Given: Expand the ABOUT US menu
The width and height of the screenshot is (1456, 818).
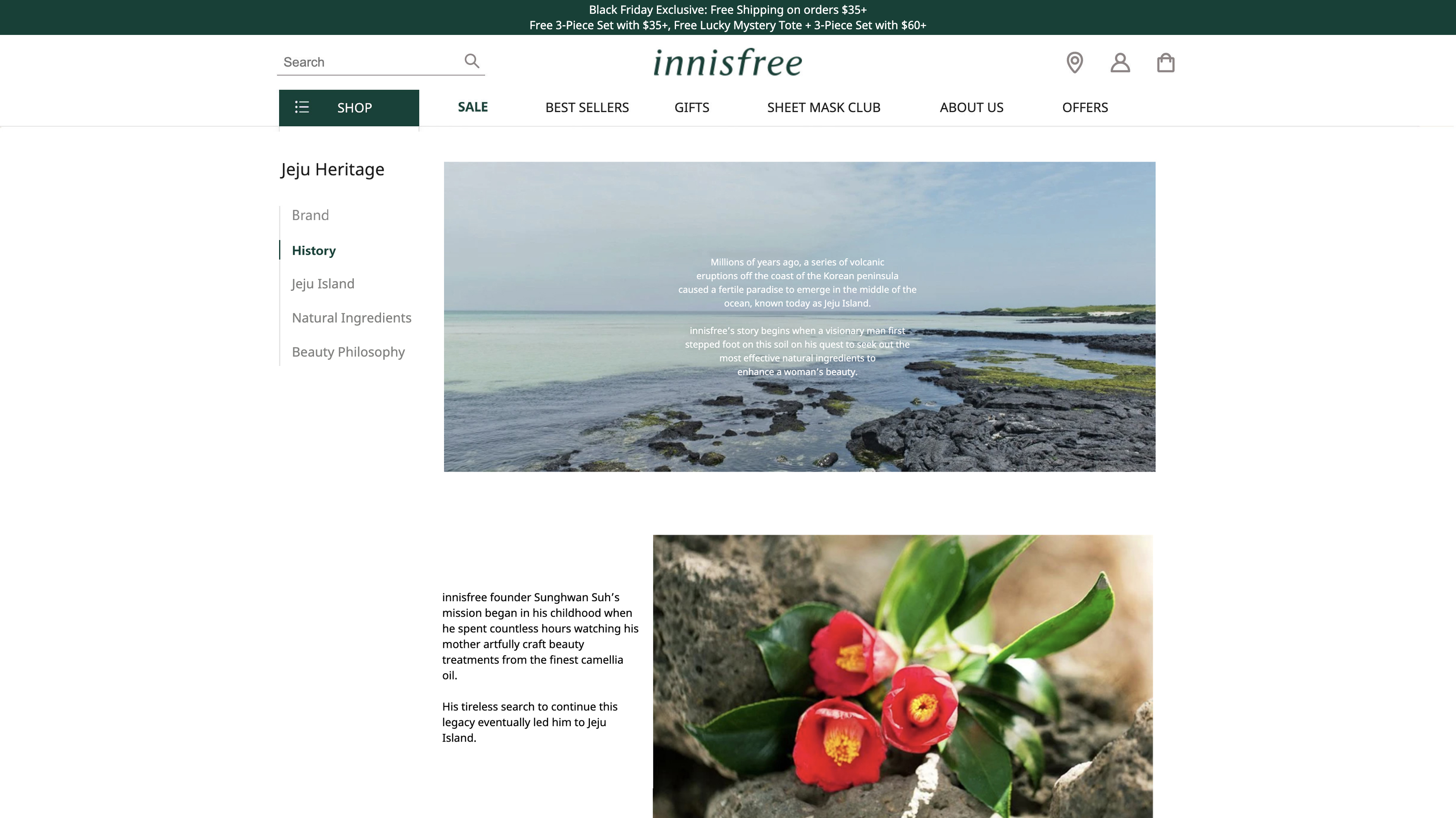Looking at the screenshot, I should [x=971, y=107].
